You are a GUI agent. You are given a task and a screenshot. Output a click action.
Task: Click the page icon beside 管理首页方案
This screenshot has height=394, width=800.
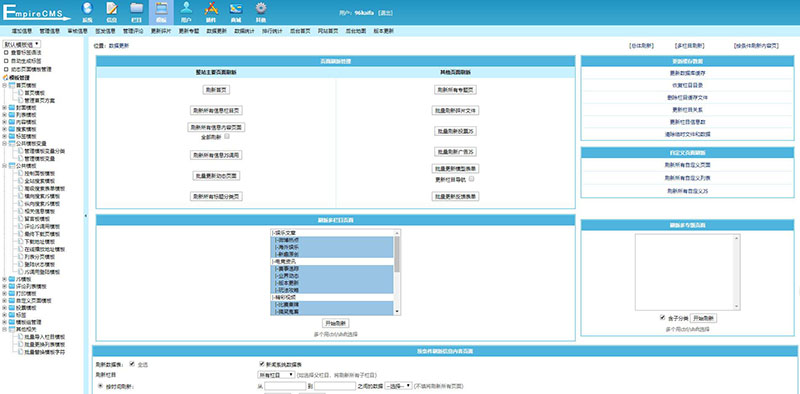coord(20,101)
